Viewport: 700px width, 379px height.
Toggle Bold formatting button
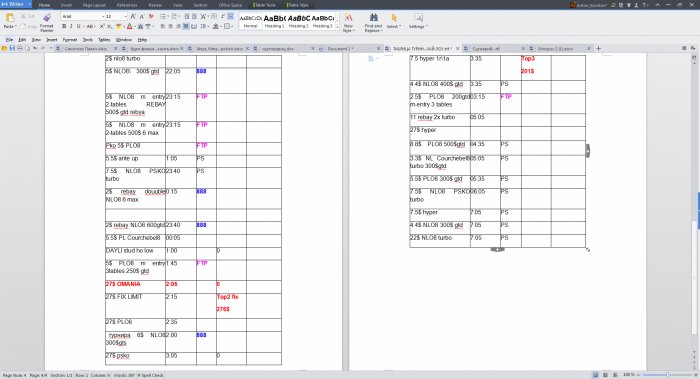[64, 26]
